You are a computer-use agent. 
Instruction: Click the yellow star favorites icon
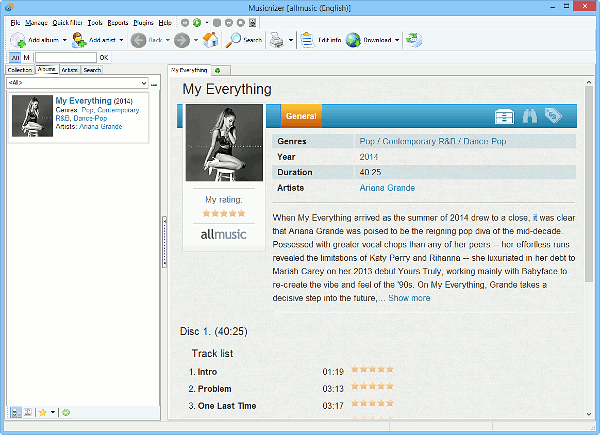click(42, 412)
